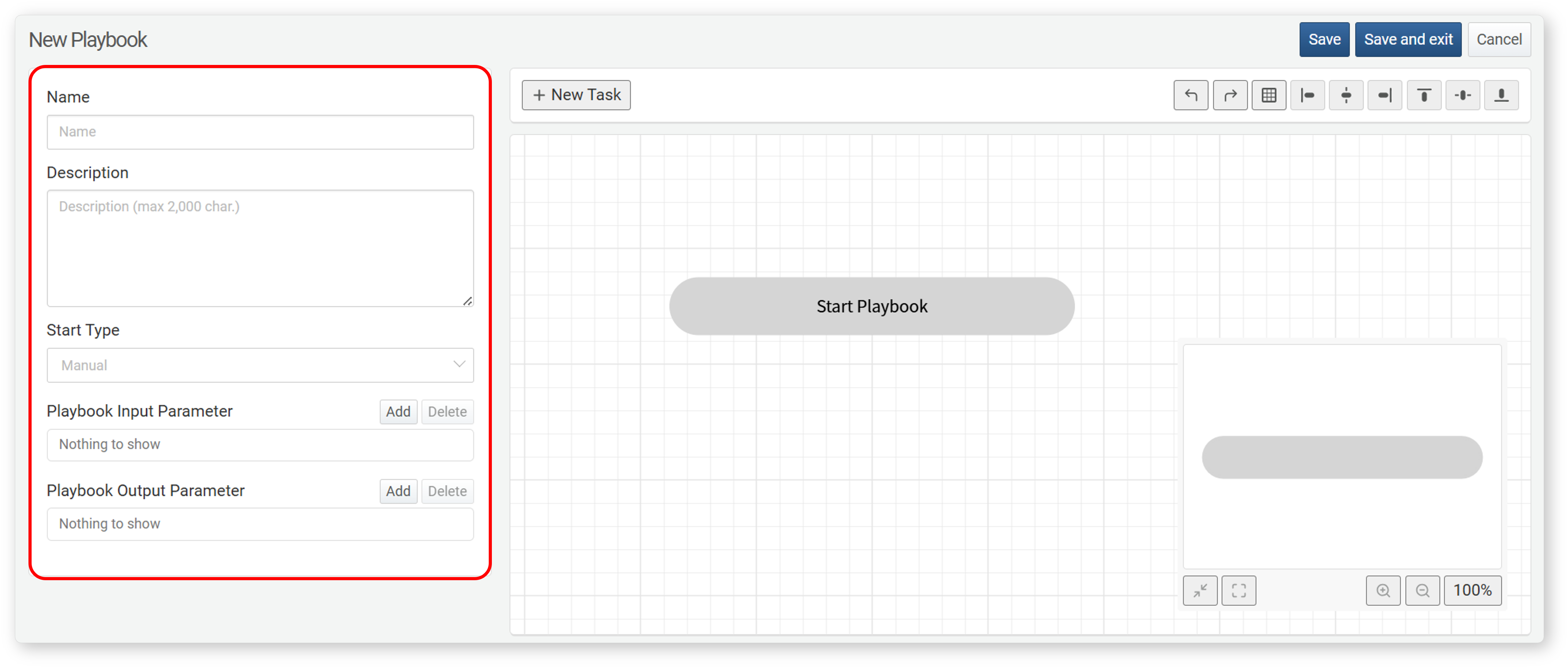Click the fit-to-screen icon
This screenshot has height=667, width=1568.
click(1239, 590)
